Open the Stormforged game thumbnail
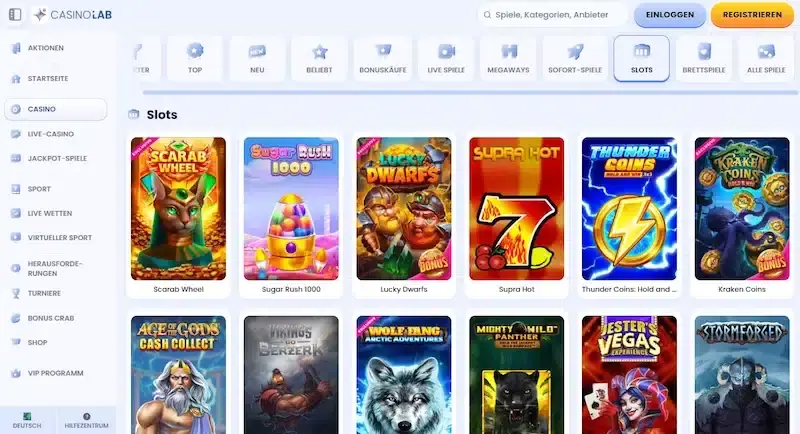 click(x=742, y=375)
